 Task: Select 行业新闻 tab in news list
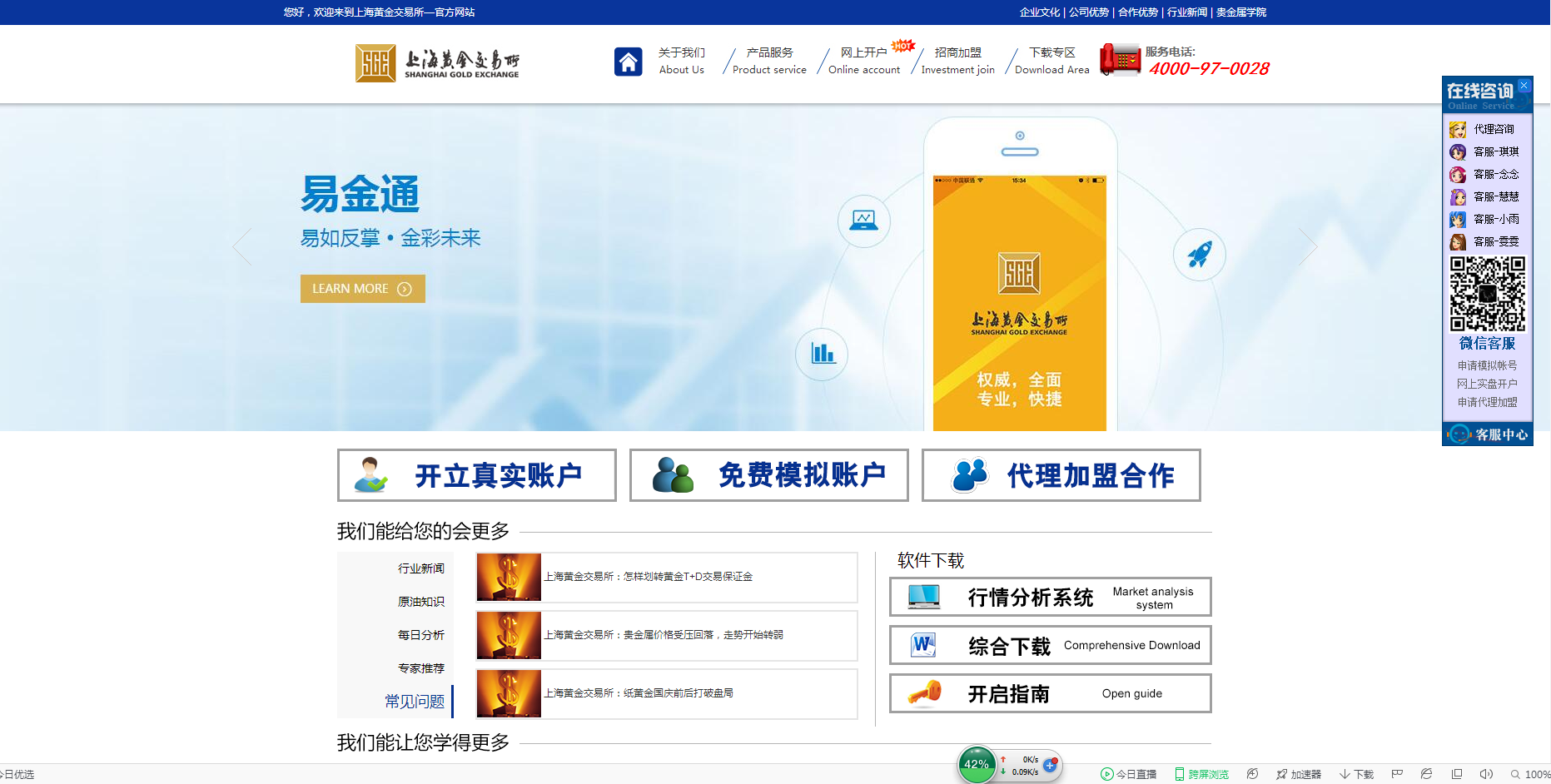pyautogui.click(x=421, y=568)
